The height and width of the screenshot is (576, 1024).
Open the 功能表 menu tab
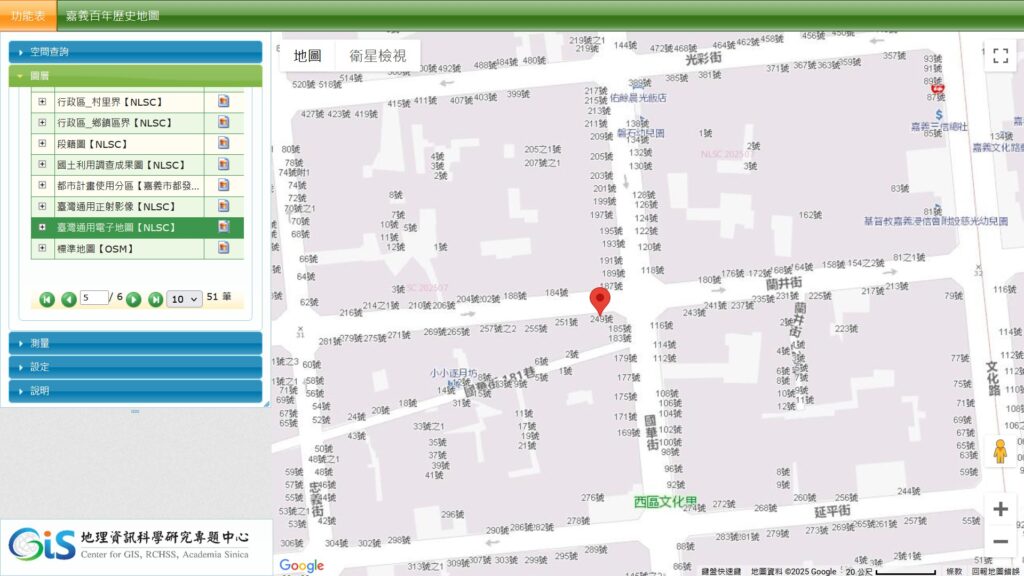(28, 16)
